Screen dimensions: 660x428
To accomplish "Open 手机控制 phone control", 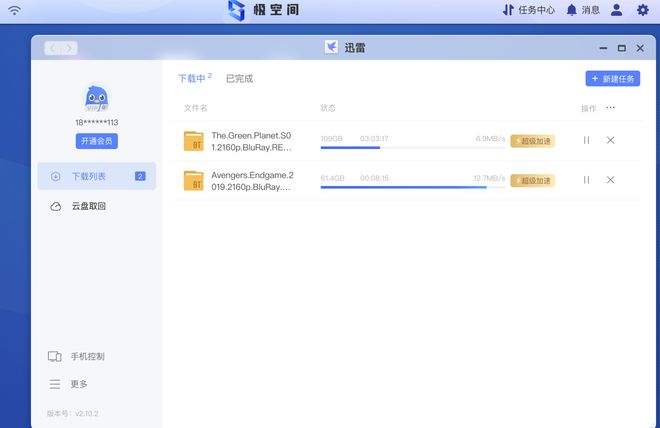I will 87,356.
